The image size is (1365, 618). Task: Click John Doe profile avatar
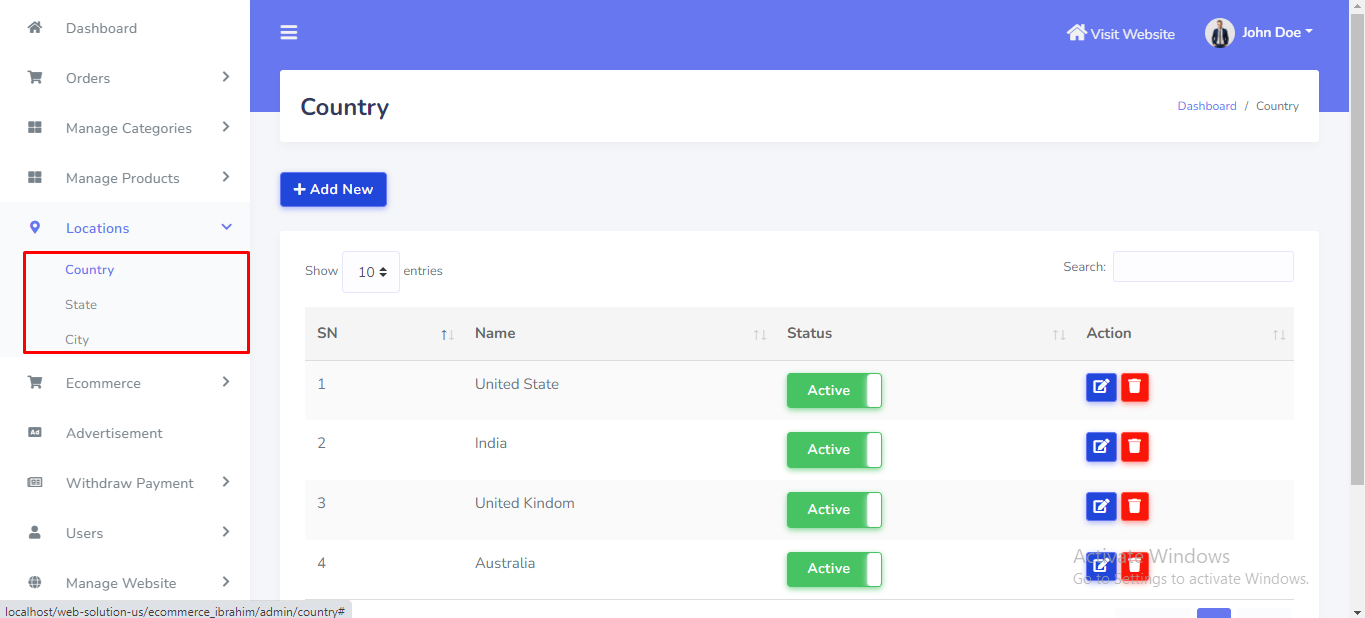[x=1219, y=33]
